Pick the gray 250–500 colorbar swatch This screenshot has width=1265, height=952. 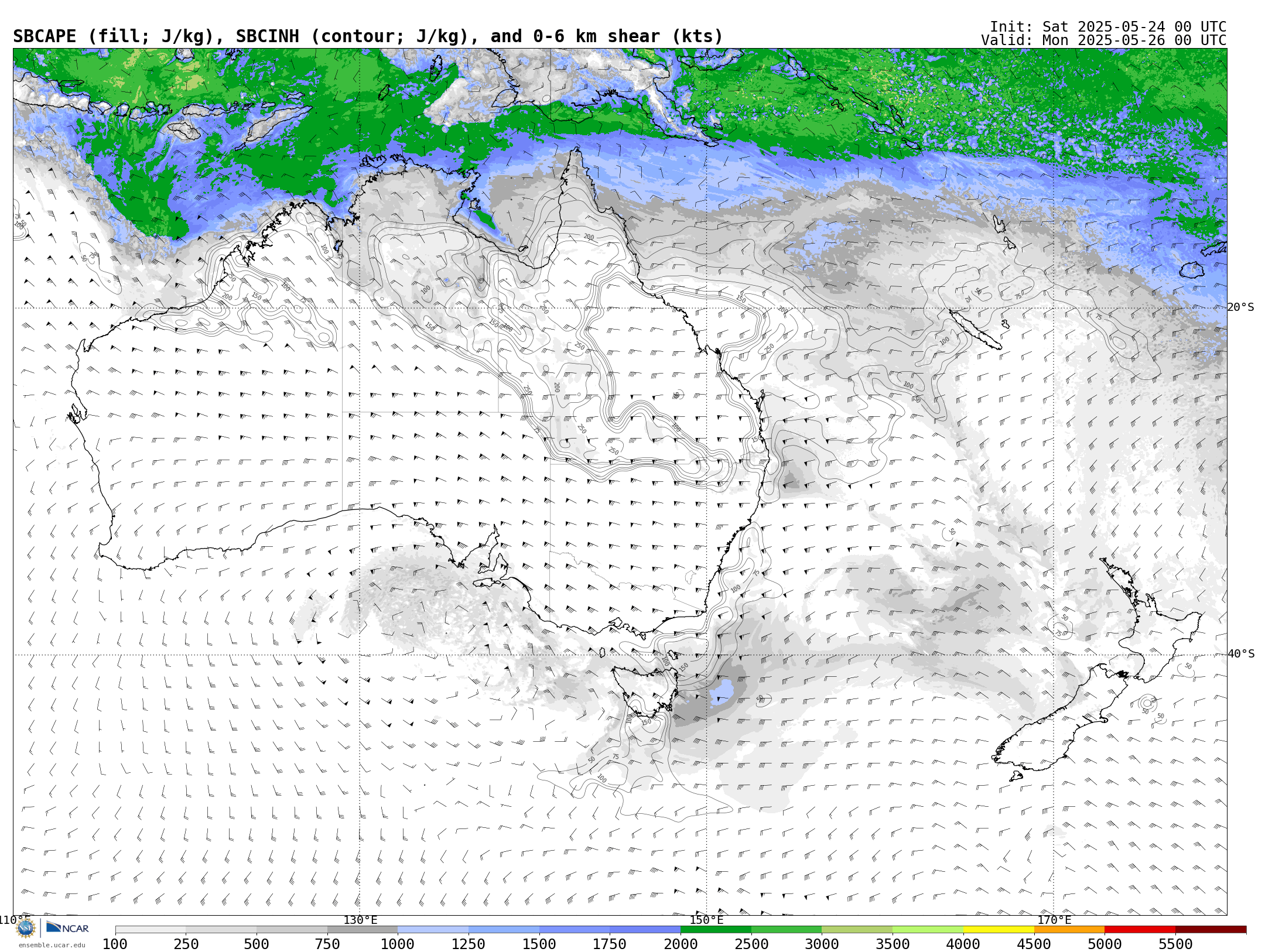click(221, 930)
